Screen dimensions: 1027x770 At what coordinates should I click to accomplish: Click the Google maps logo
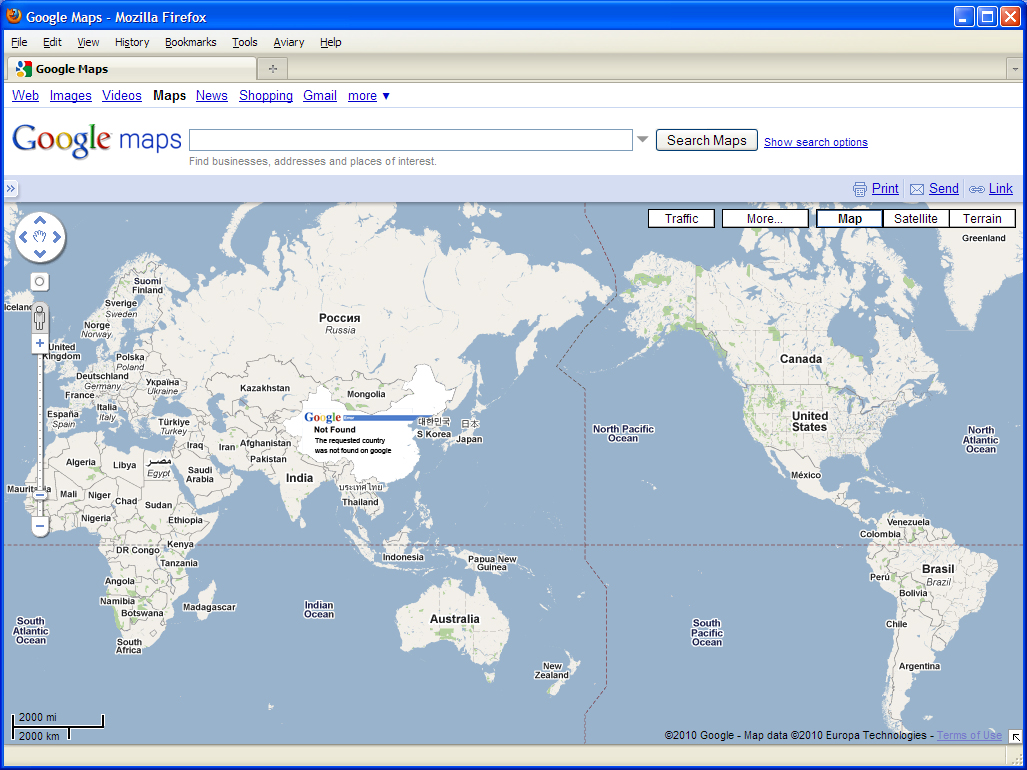96,139
